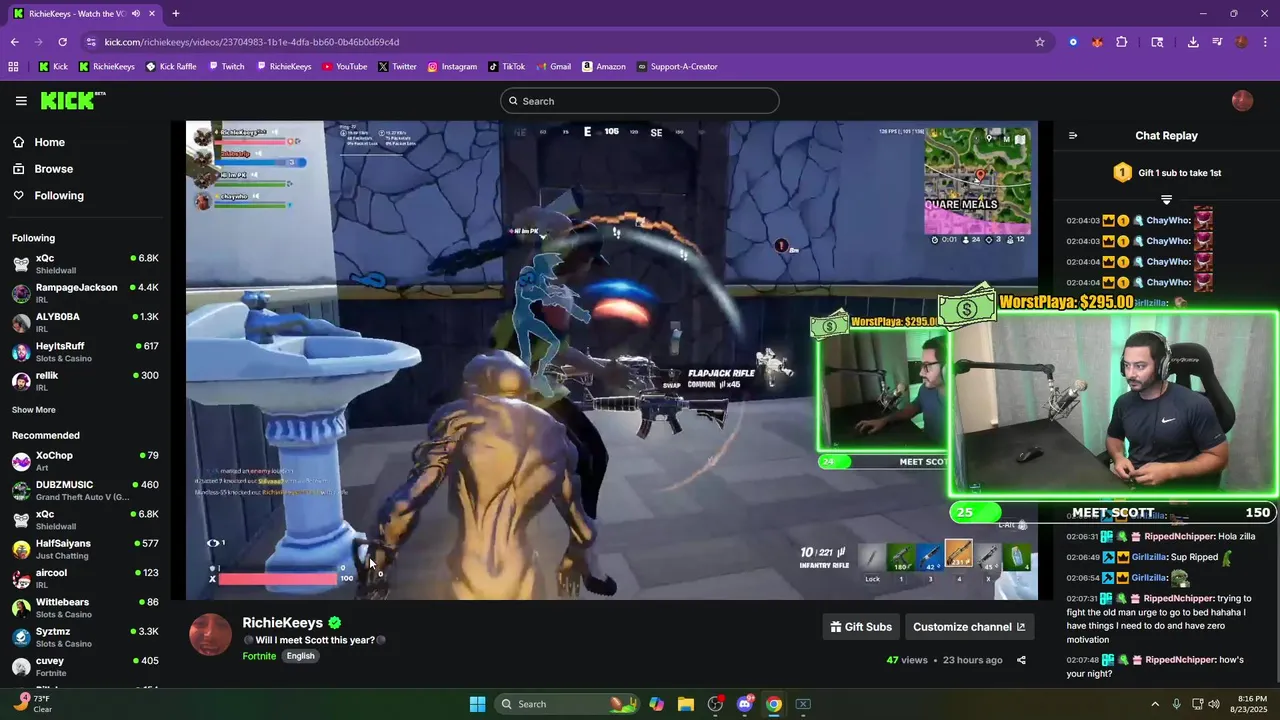Open File Explorer from the taskbar

(x=686, y=704)
